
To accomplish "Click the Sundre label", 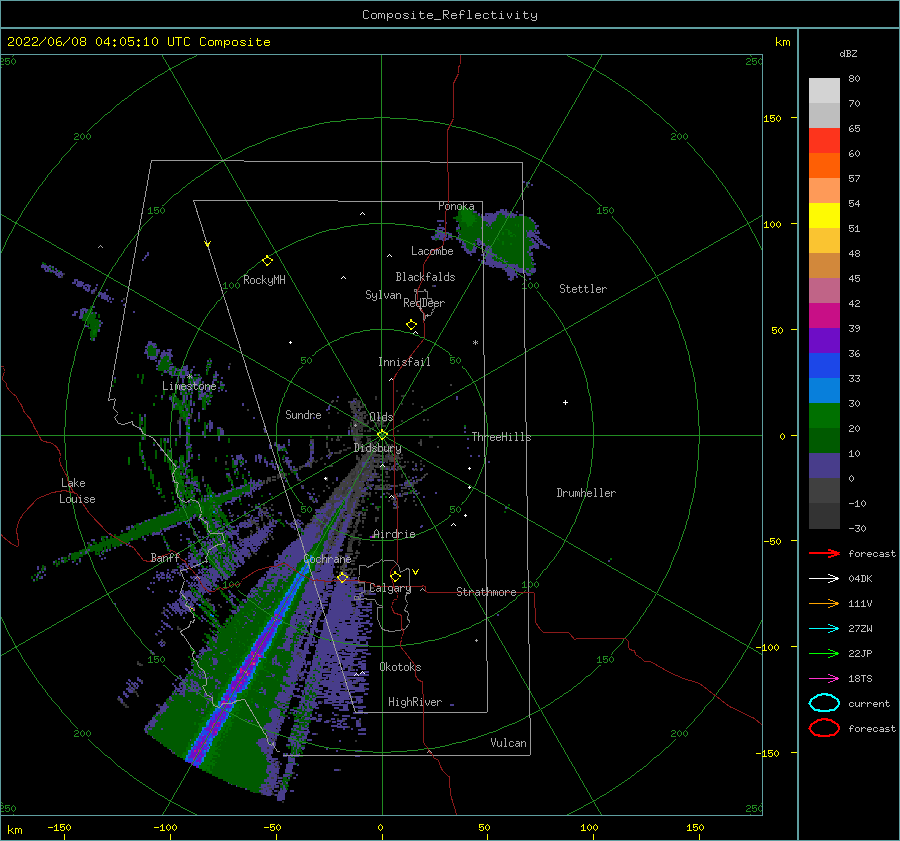I will point(303,414).
